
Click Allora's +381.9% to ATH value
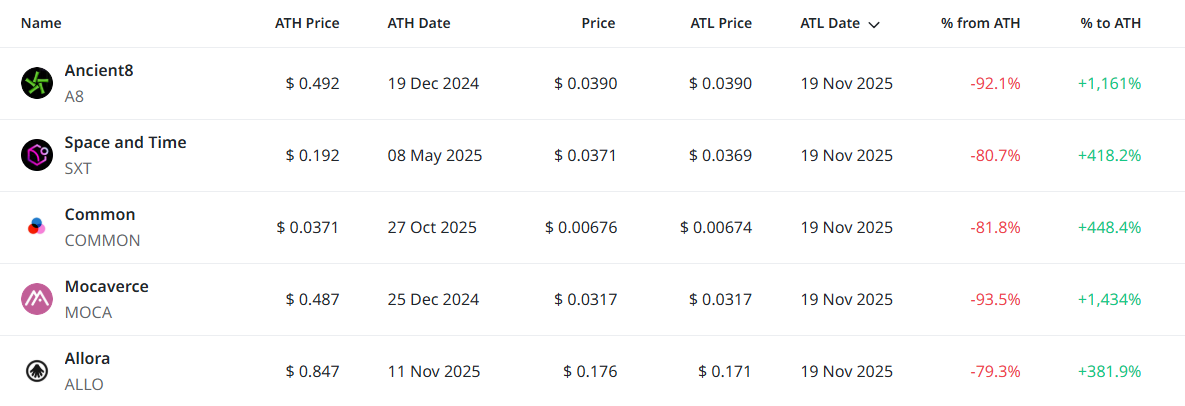point(1109,371)
